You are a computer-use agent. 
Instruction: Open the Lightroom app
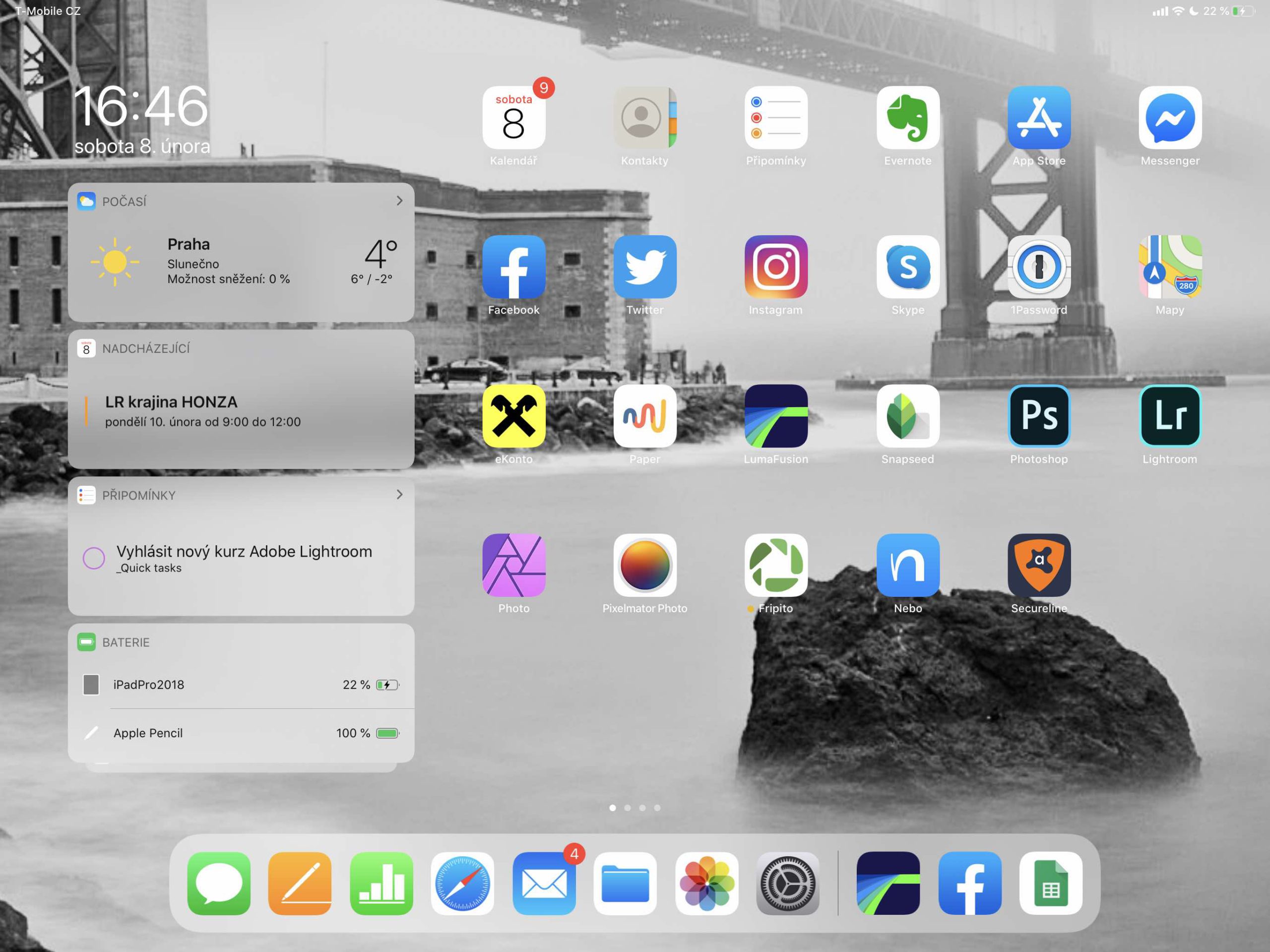(1169, 416)
